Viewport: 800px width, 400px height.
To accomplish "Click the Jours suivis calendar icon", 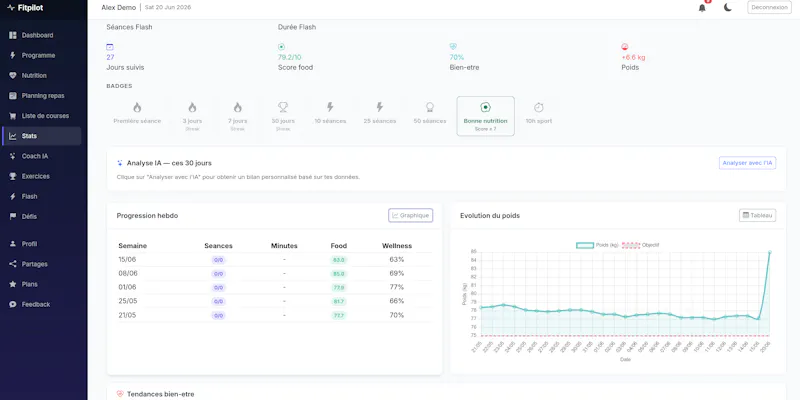I will click(110, 47).
